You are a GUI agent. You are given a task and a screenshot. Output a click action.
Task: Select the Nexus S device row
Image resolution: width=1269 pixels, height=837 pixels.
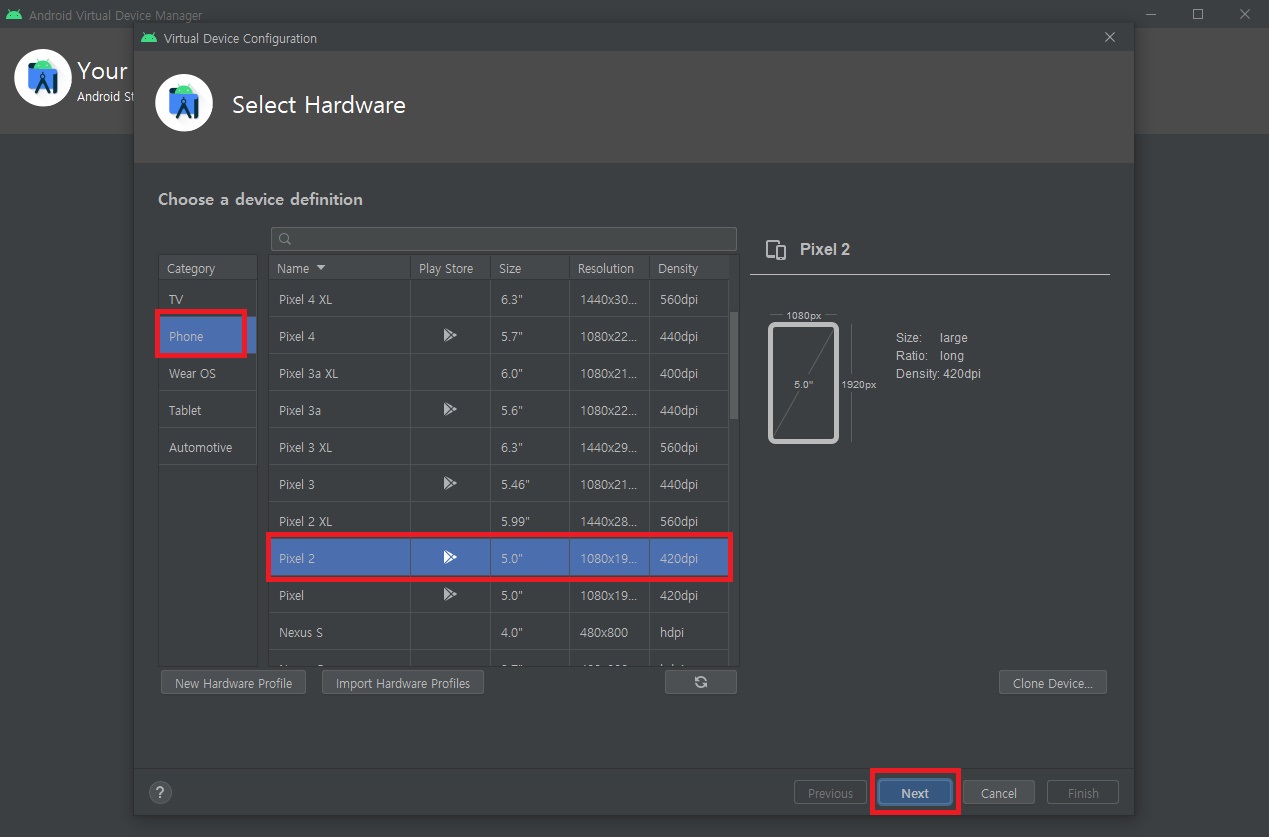tap(499, 632)
